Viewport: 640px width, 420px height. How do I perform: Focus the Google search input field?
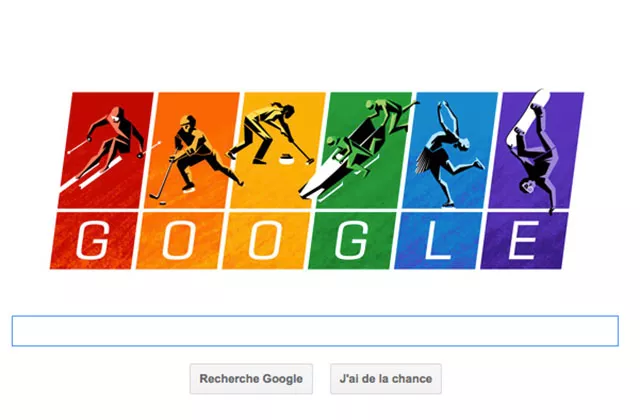pos(315,331)
